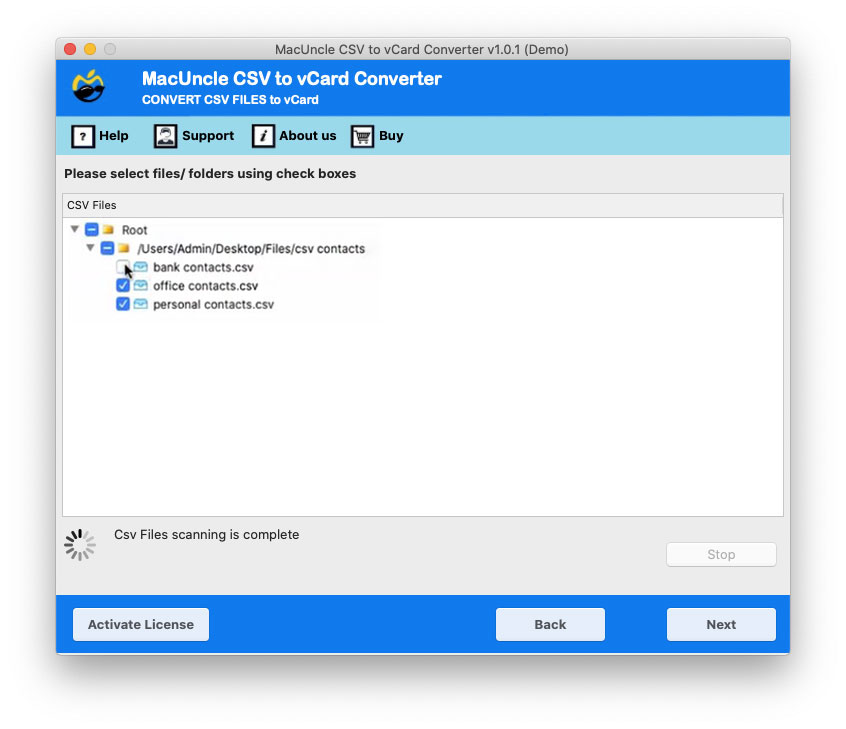Click the csv contacts folder icon
The width and height of the screenshot is (846, 729).
[124, 248]
